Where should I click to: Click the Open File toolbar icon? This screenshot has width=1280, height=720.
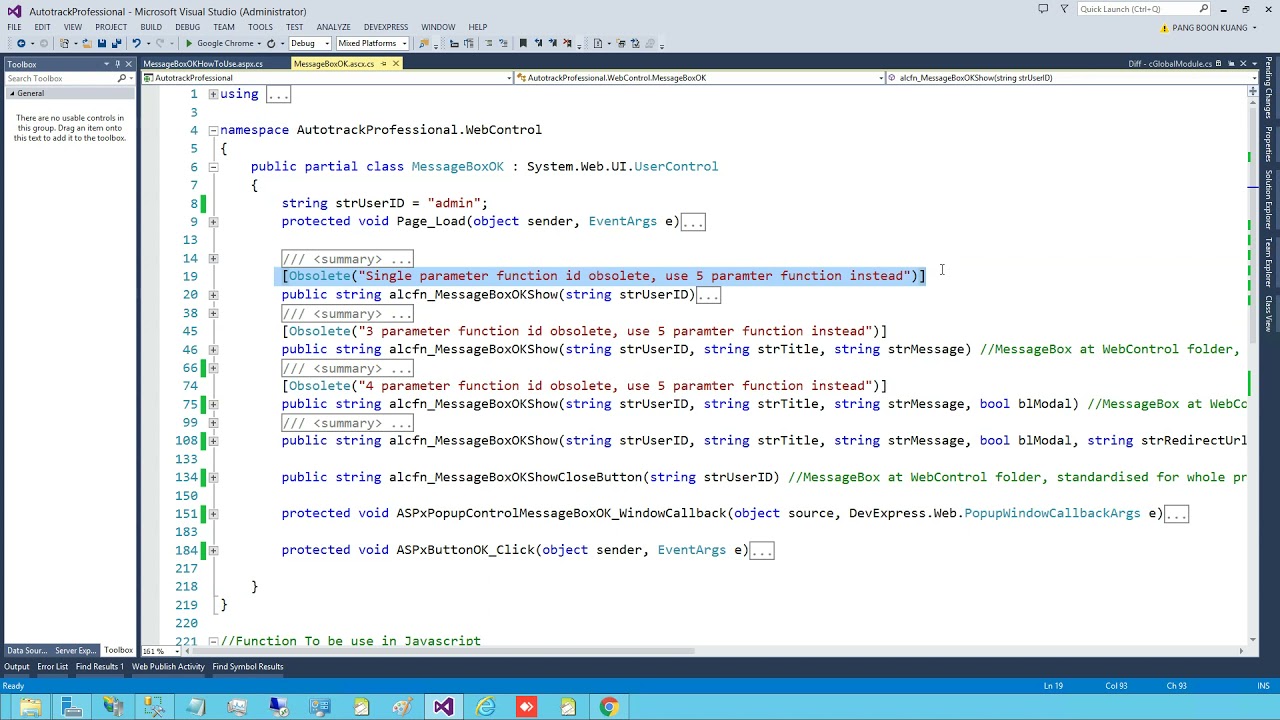coord(87,43)
